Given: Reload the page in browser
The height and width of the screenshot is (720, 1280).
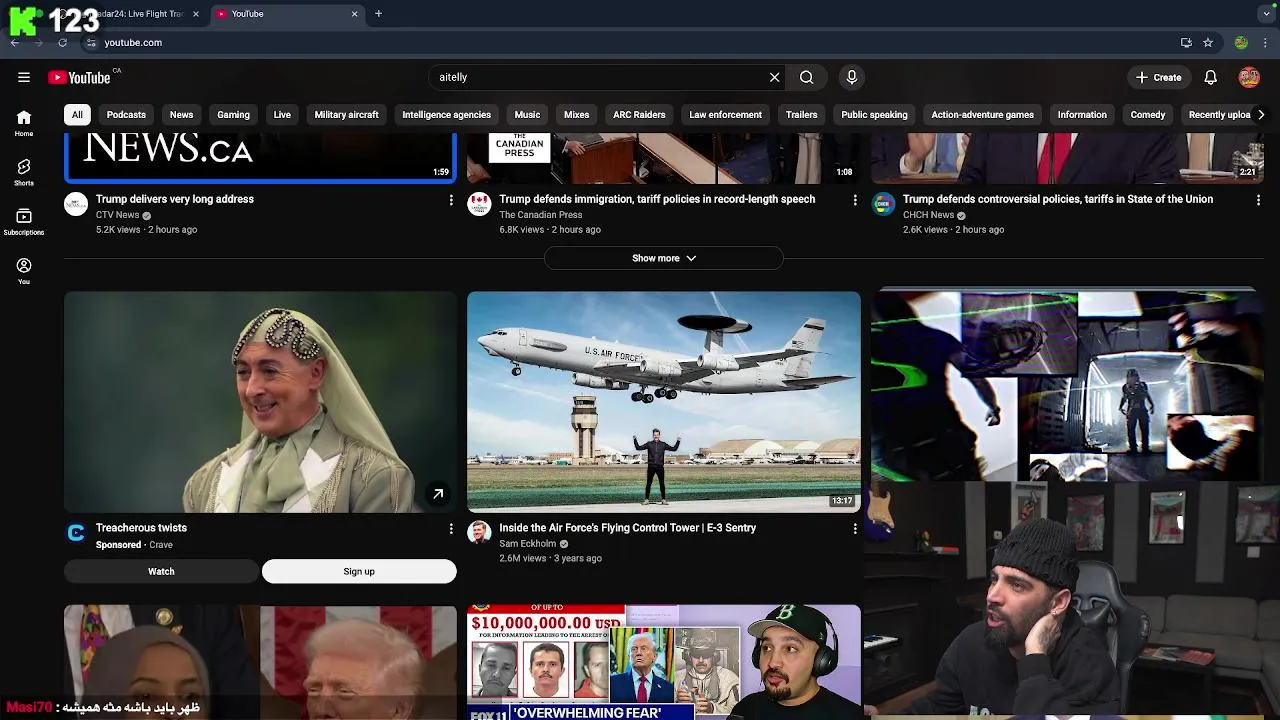Looking at the screenshot, I should 62,43.
